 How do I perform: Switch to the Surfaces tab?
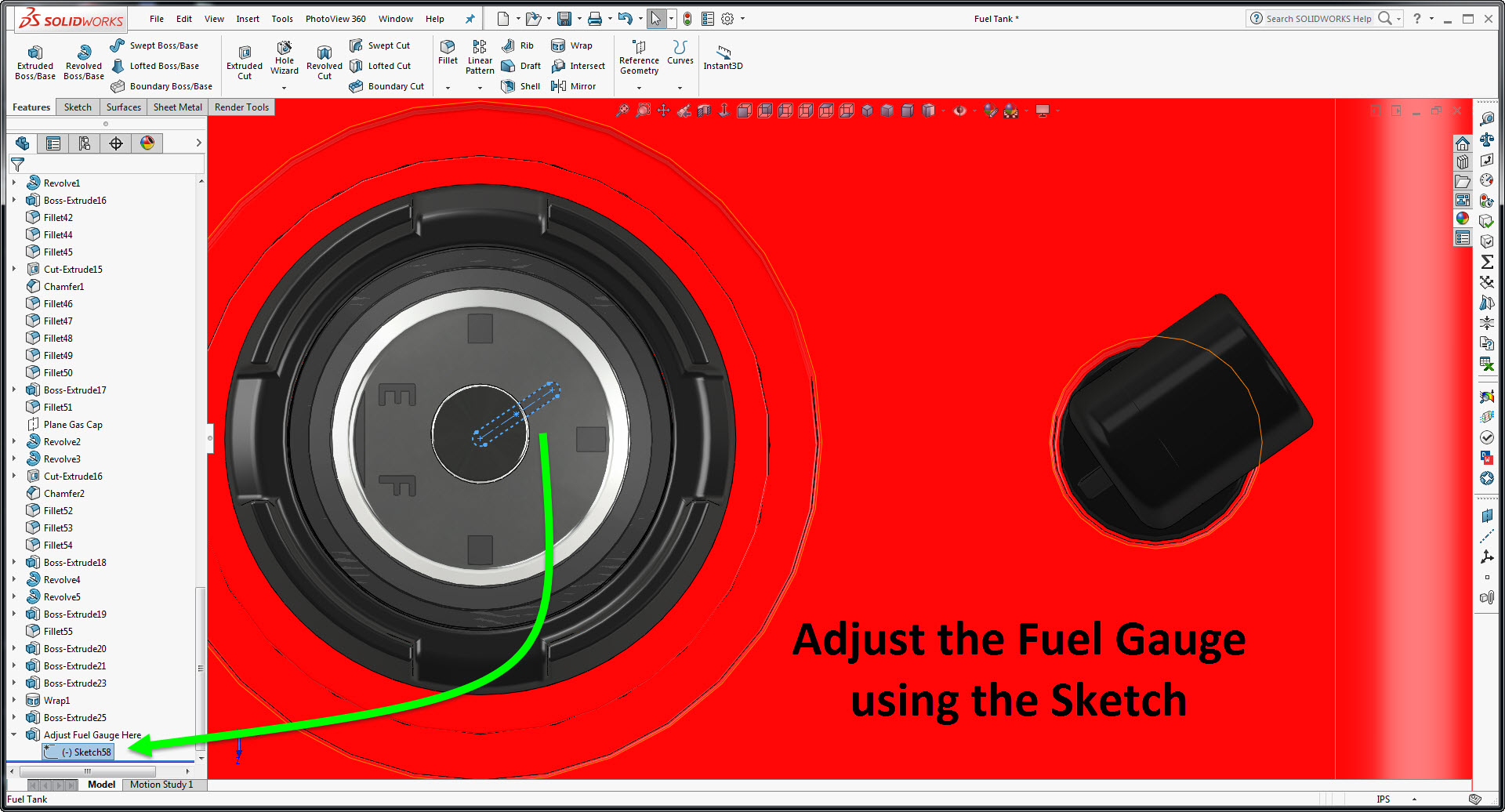point(124,107)
